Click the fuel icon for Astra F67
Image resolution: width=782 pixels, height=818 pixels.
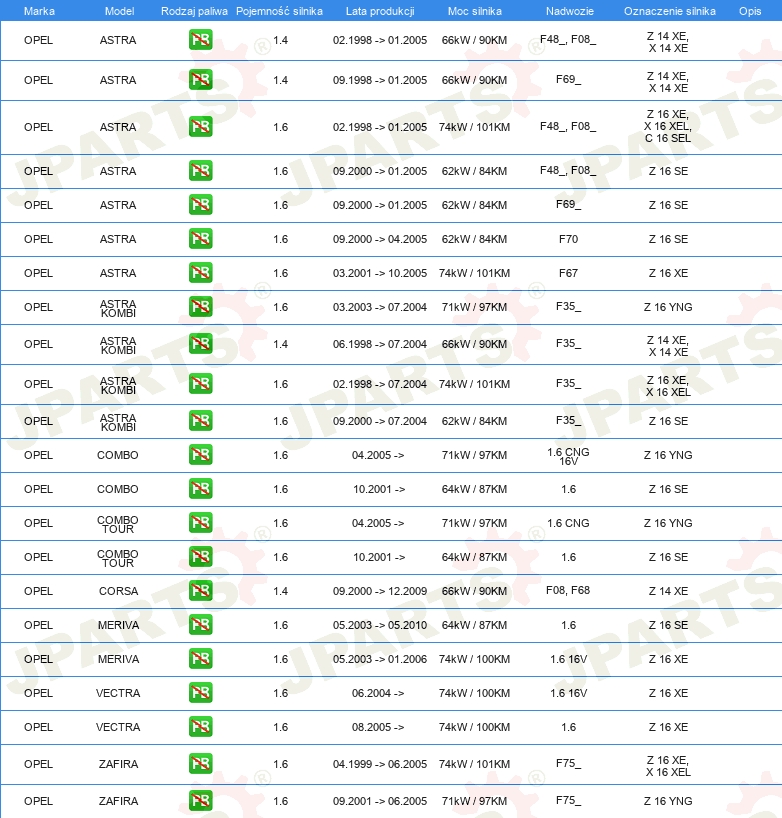tap(200, 273)
